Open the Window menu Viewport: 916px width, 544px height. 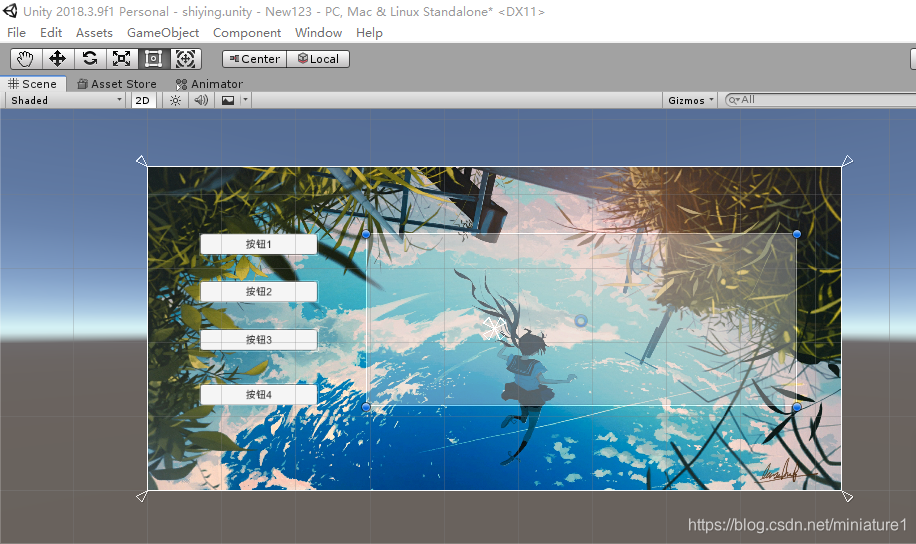click(x=318, y=33)
